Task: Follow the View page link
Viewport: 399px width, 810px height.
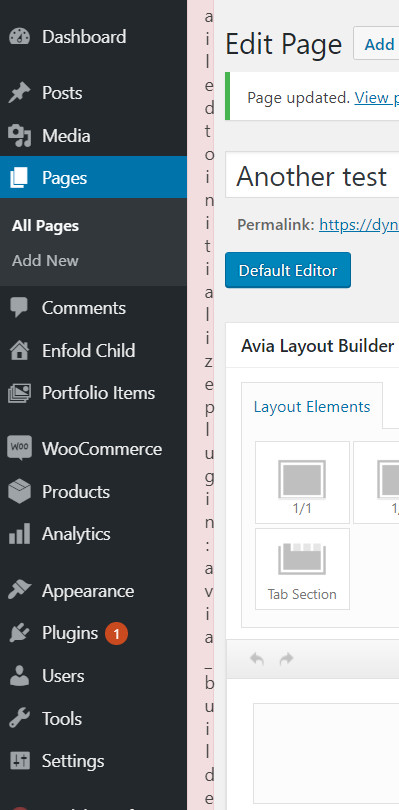Action: click(x=377, y=98)
